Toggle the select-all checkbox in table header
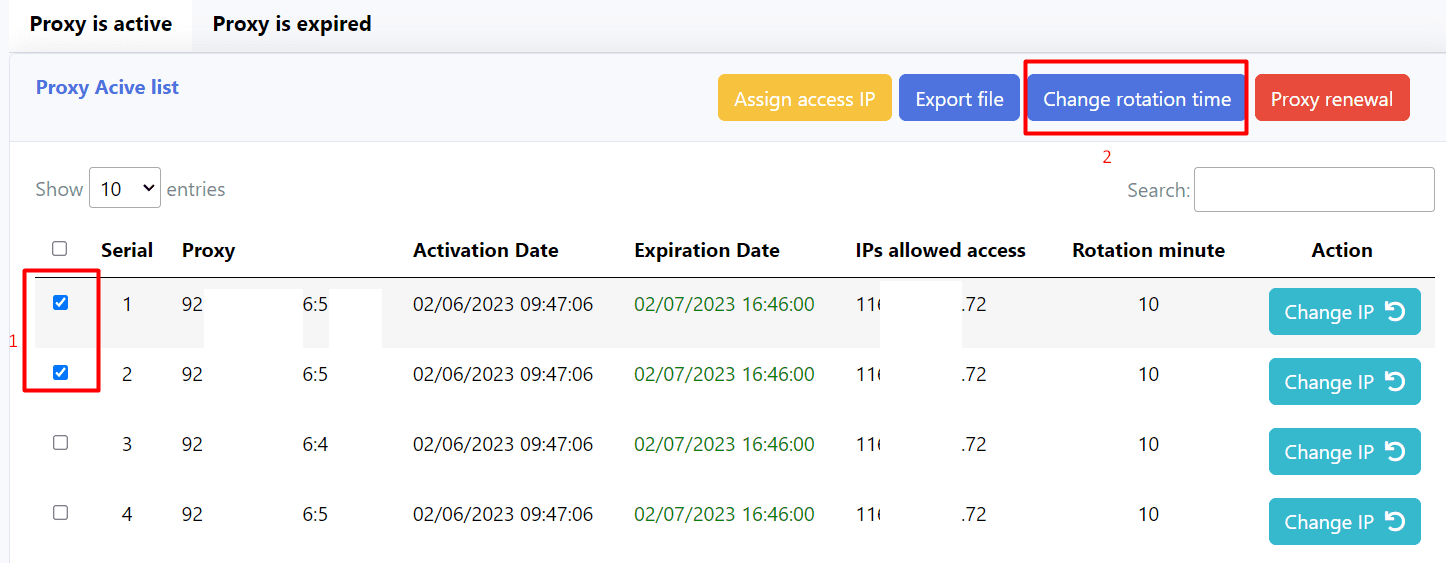 [60, 249]
